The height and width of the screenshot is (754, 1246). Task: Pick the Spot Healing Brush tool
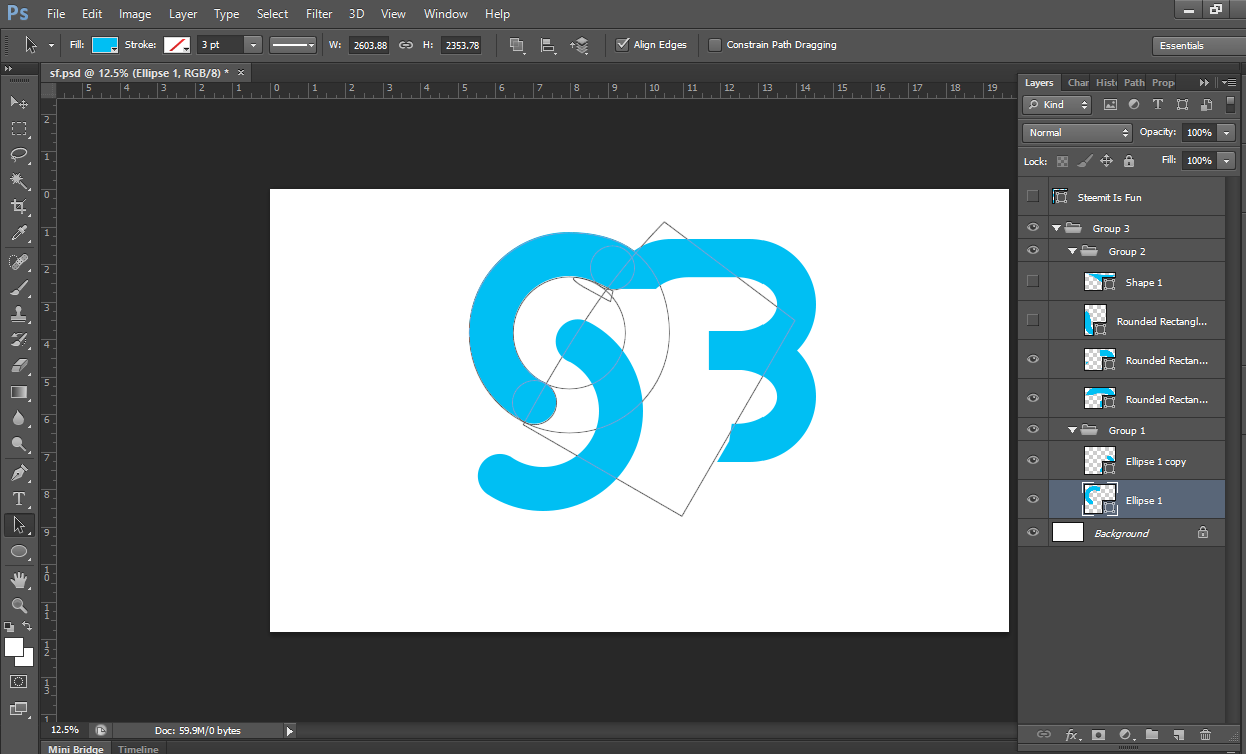(x=19, y=262)
